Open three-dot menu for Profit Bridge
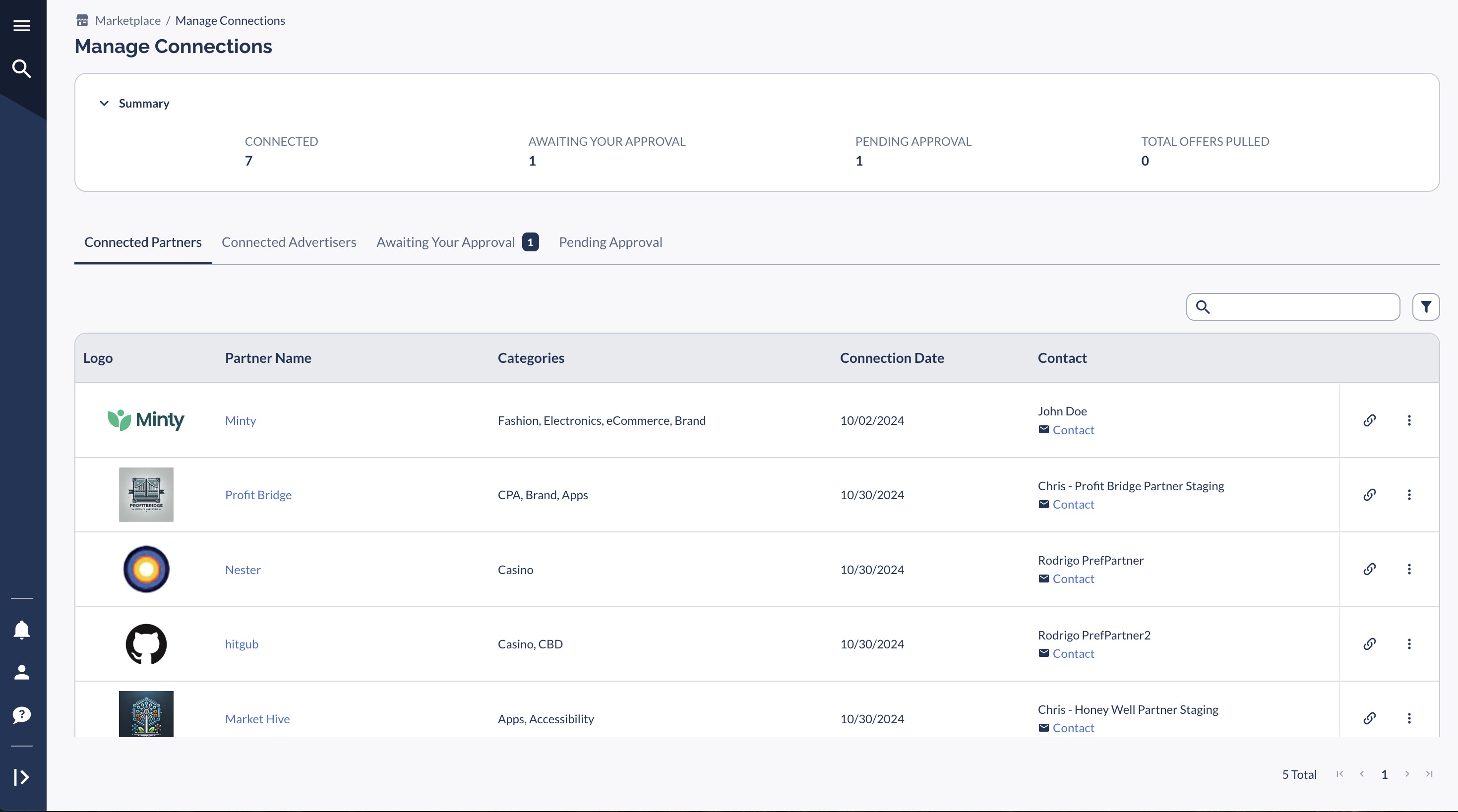This screenshot has width=1458, height=812. point(1409,495)
